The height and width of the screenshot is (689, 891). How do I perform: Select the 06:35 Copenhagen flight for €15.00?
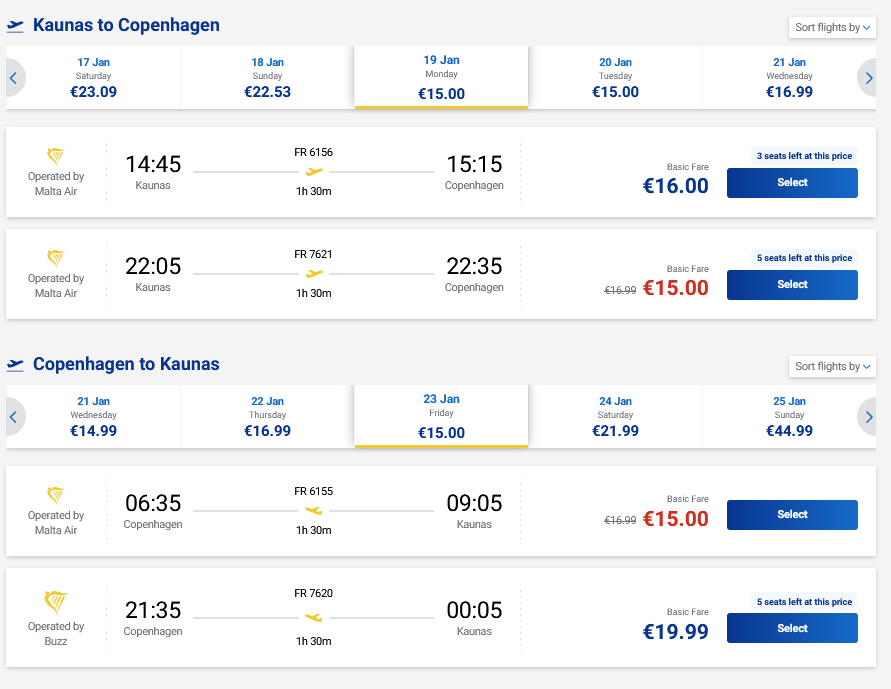point(792,515)
